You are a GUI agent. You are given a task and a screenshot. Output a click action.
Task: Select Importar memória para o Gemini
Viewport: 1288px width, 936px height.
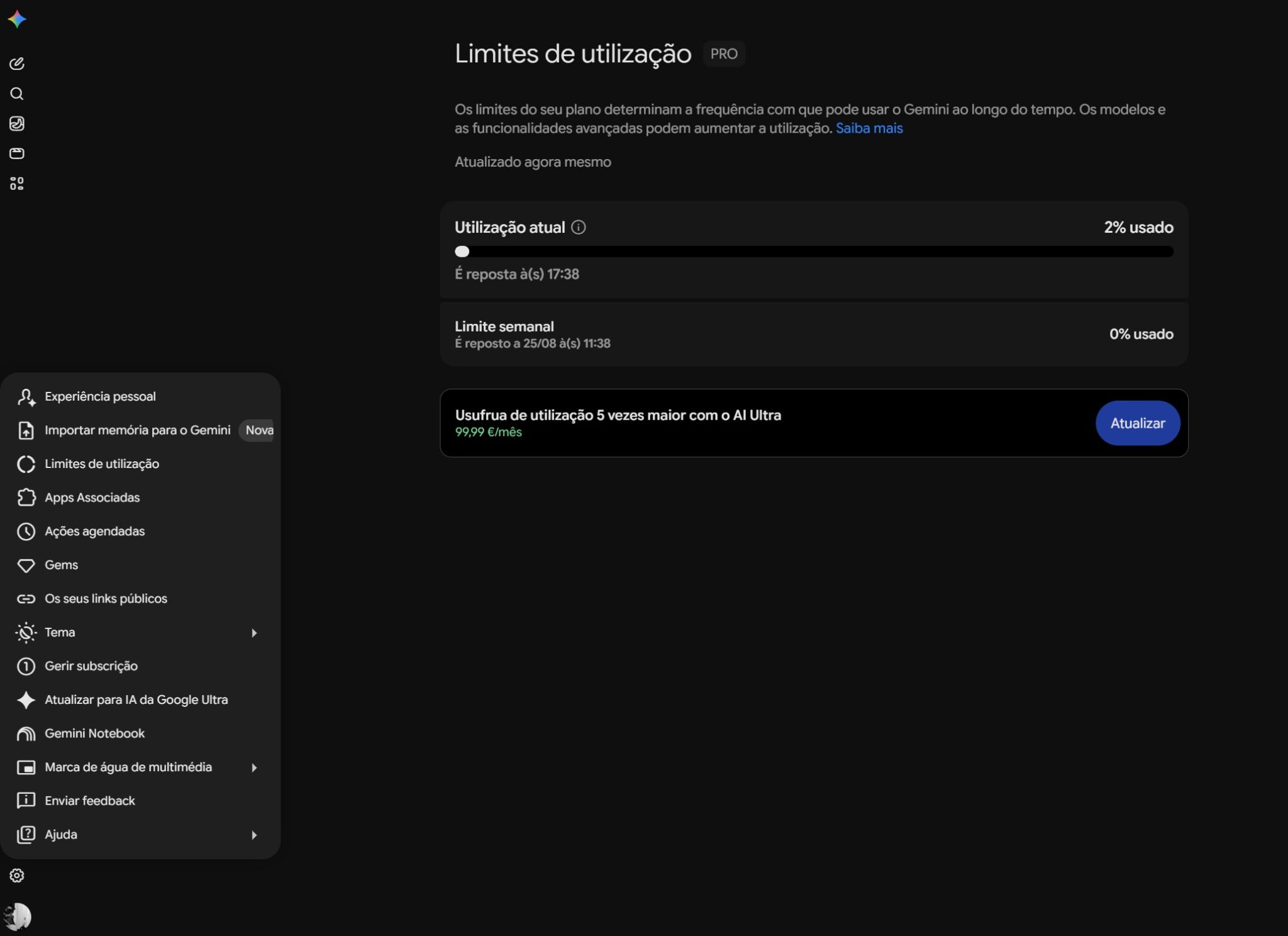[140, 430]
